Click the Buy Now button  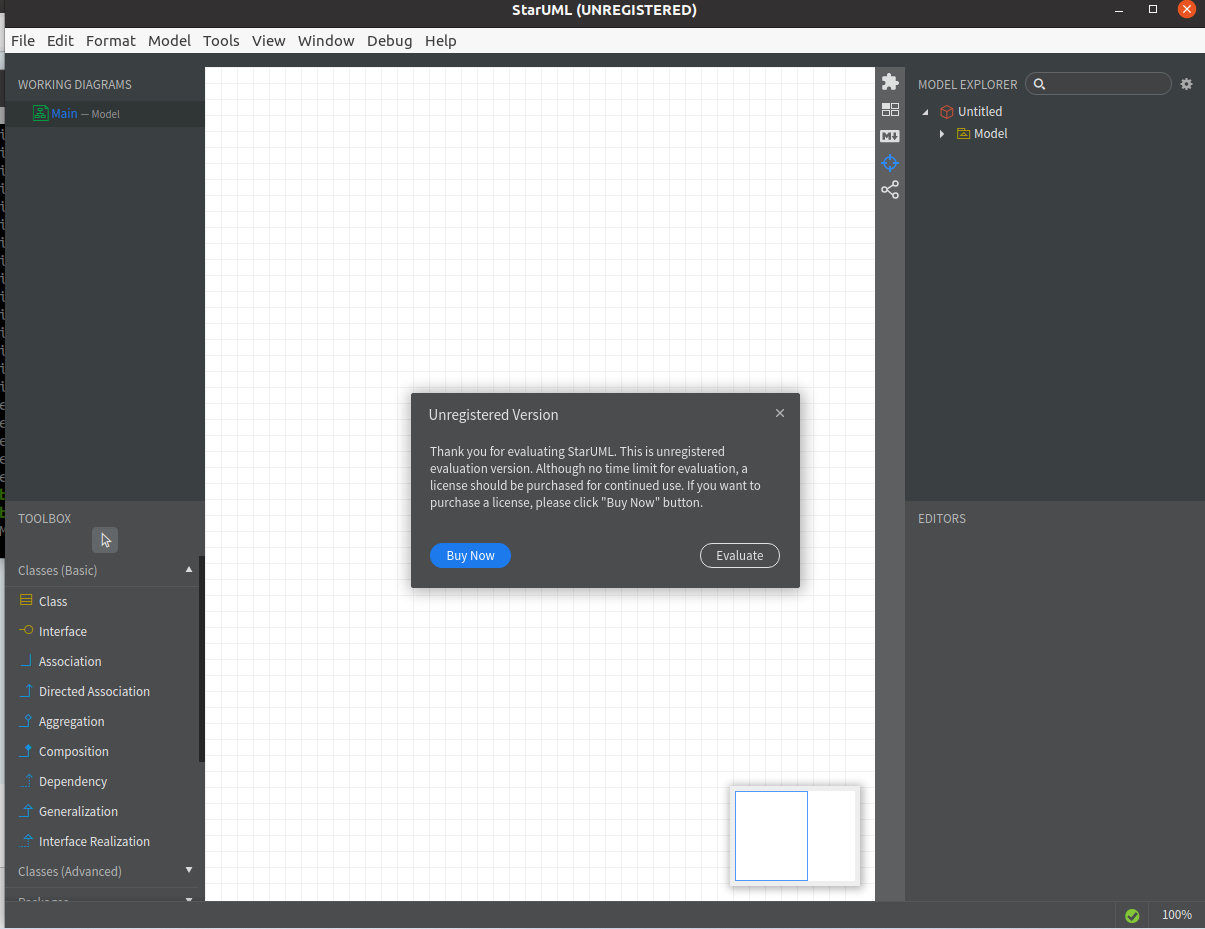[470, 556]
